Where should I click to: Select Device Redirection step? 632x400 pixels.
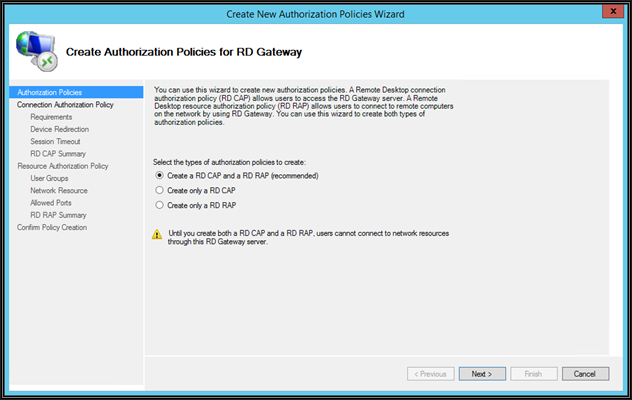[60, 129]
